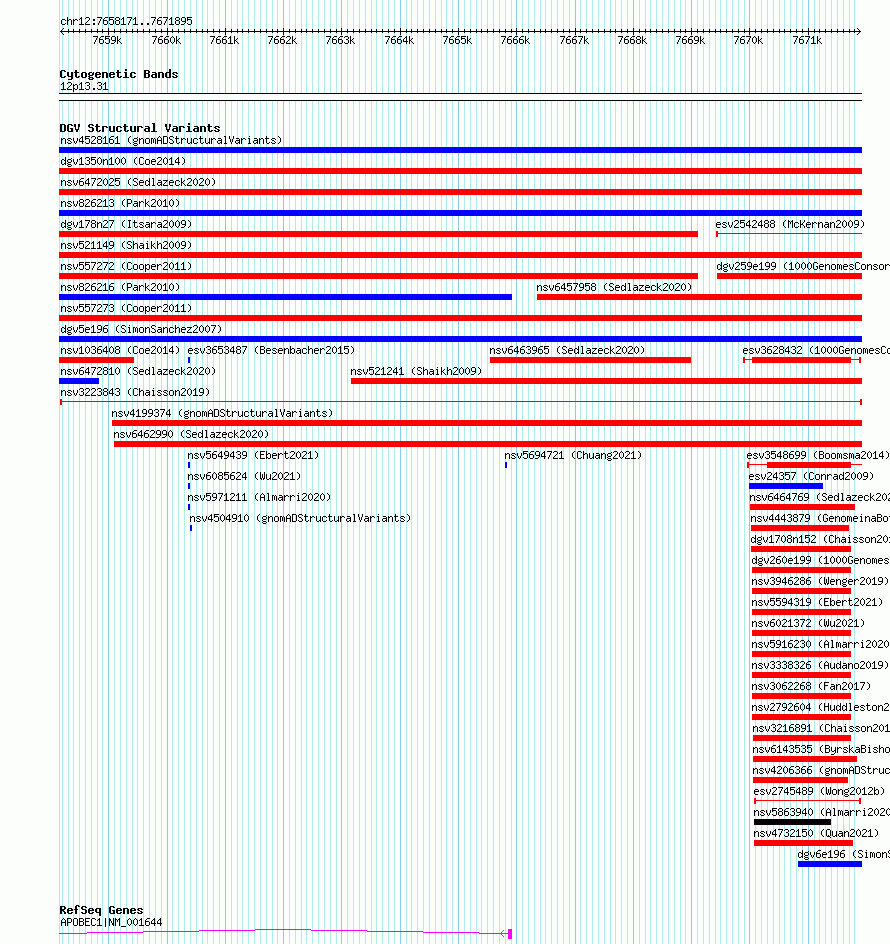
Task: Click the magenta APOBEC1 exon block
Action: (x=510, y=934)
